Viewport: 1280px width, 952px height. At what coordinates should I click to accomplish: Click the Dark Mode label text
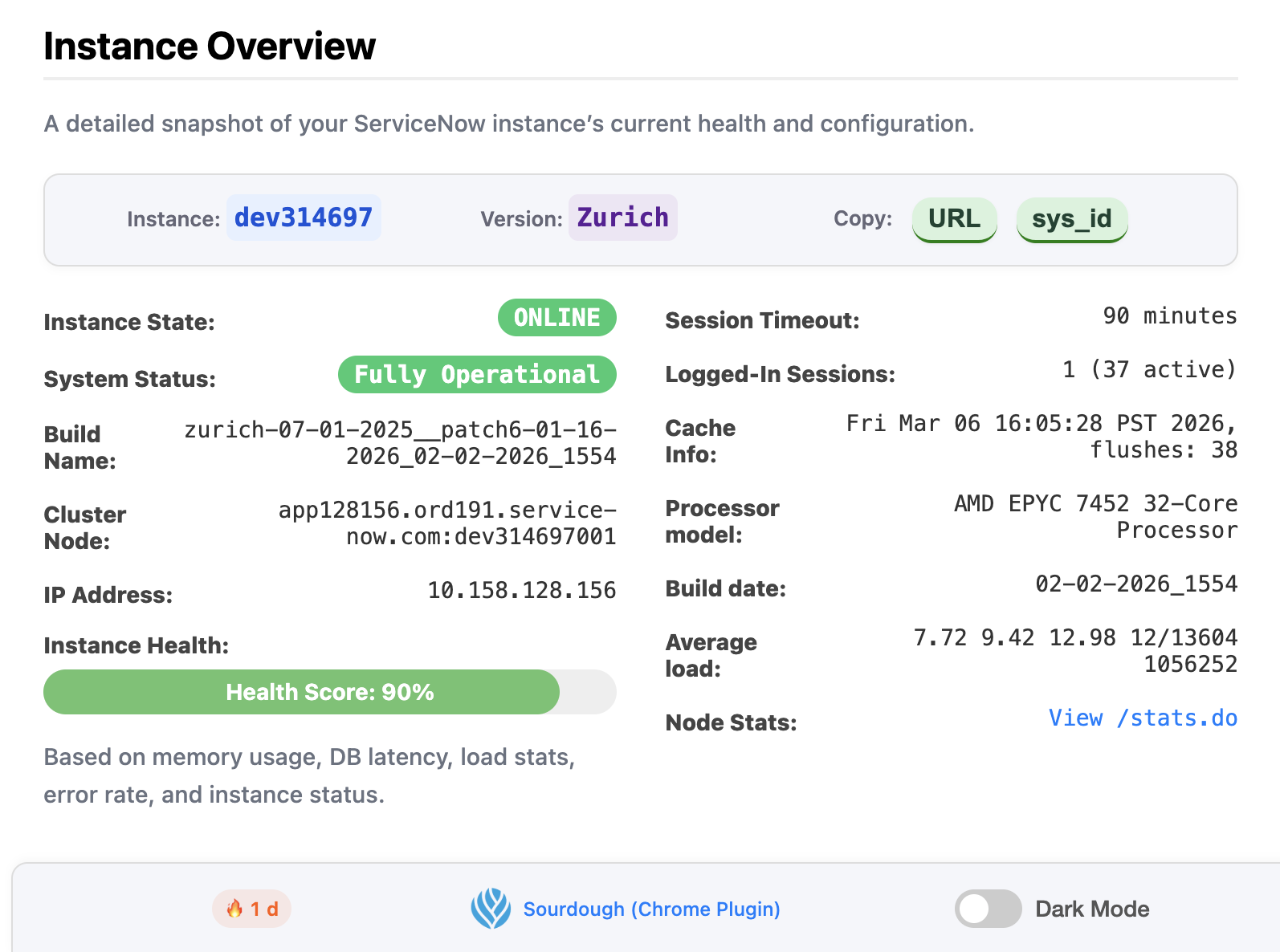pos(1092,909)
